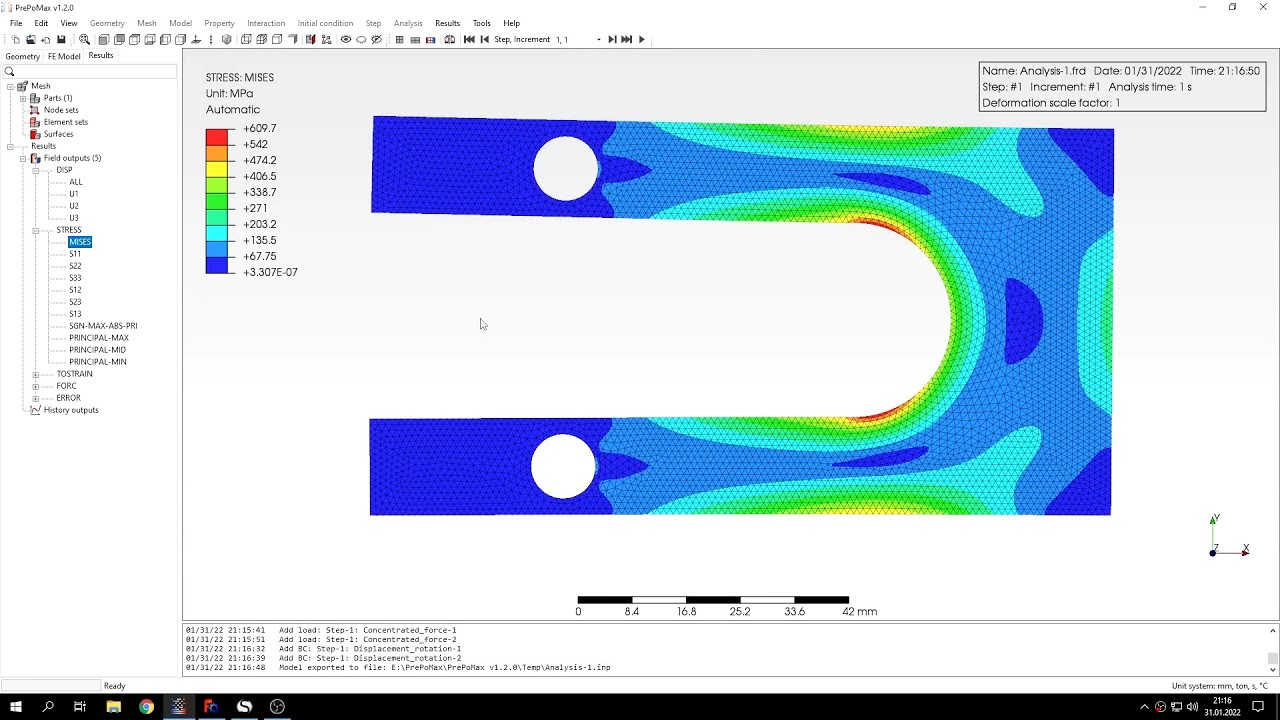Viewport: 1280px width, 720px height.
Task: Click the Zoom to fit magnifier icon
Action: (84, 40)
